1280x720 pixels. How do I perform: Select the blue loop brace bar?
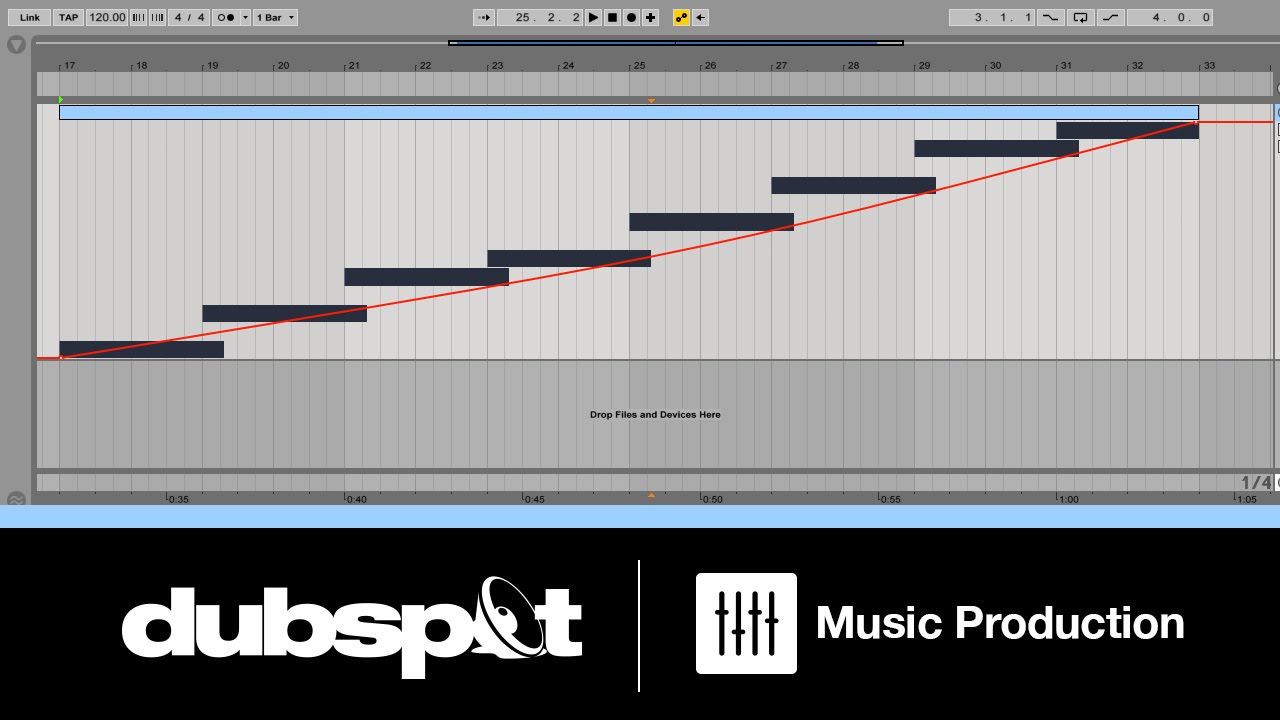629,112
